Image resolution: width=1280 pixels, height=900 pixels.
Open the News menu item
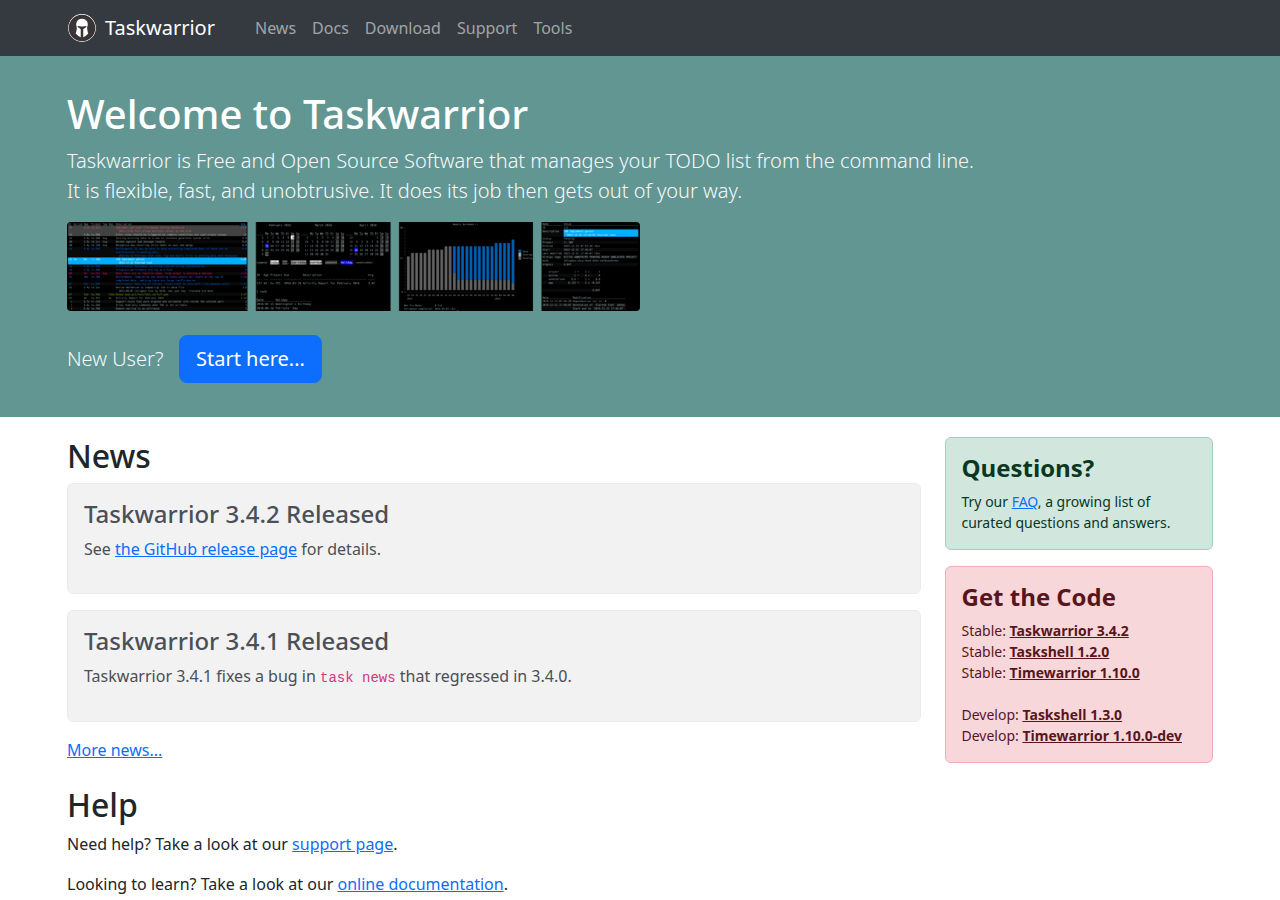(x=275, y=28)
